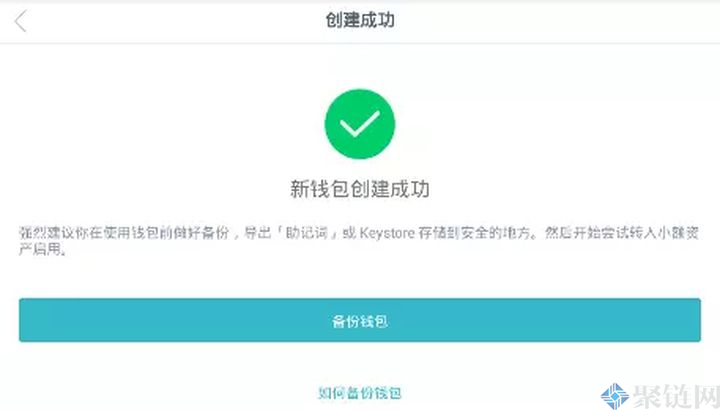Select the 新钱包创建成功 heading
Viewport: 720px width, 410px height.
(360, 189)
